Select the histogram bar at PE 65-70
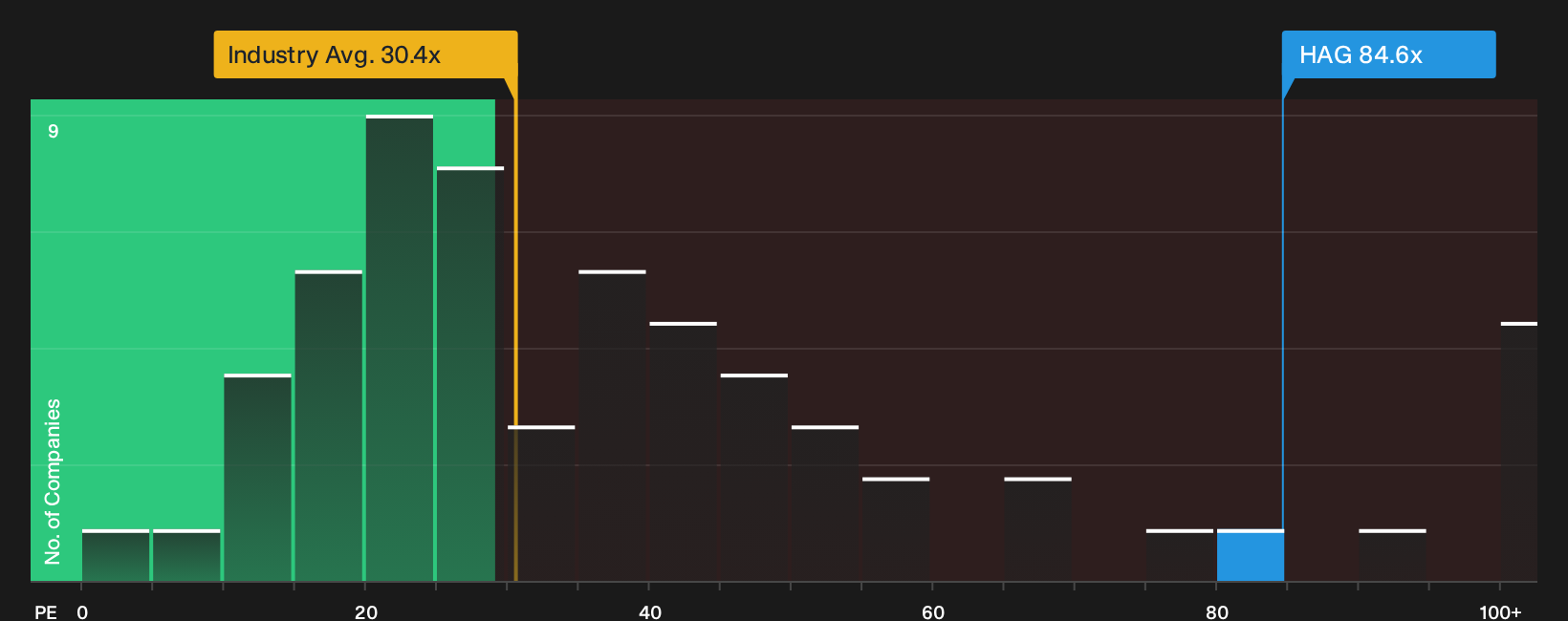Viewport: 1568px width, 621px height. [x=1037, y=529]
